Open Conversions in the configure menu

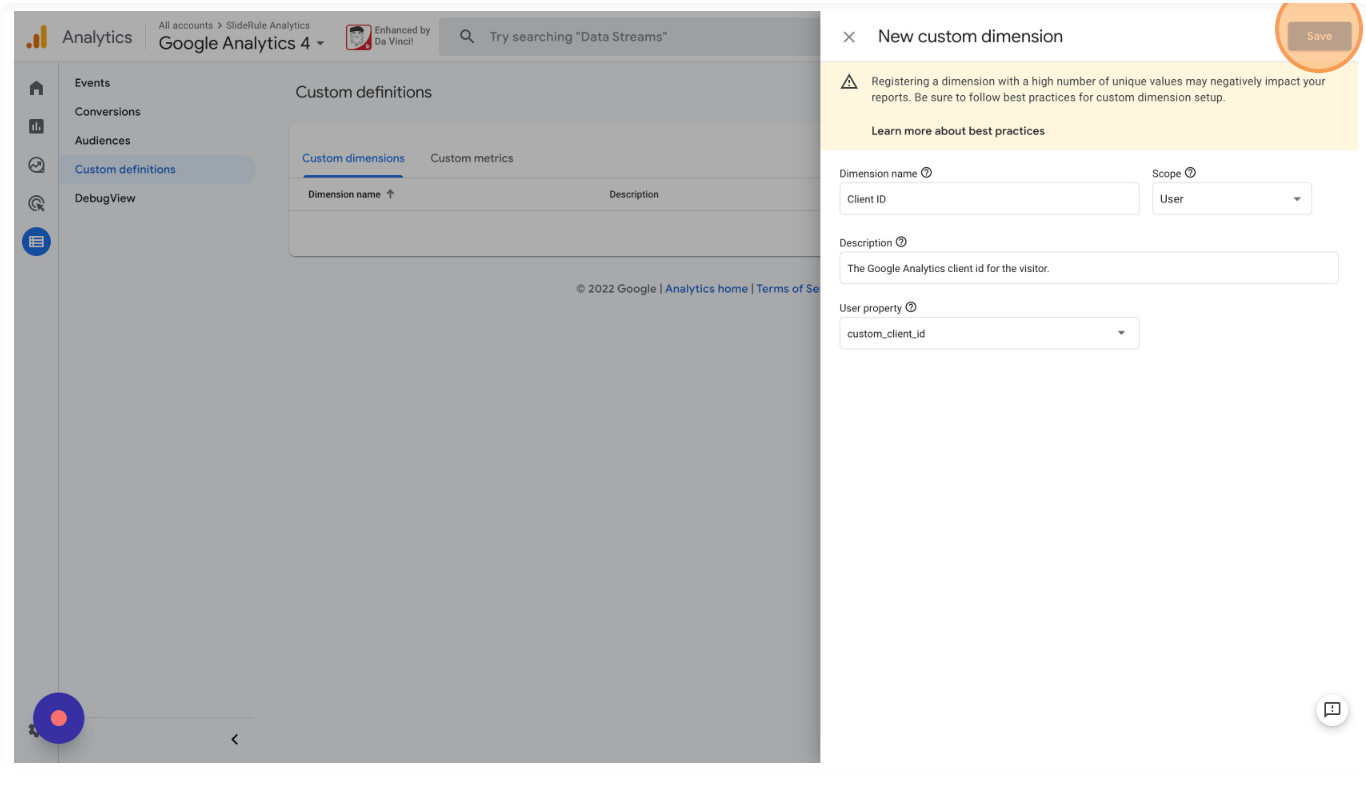coord(107,112)
